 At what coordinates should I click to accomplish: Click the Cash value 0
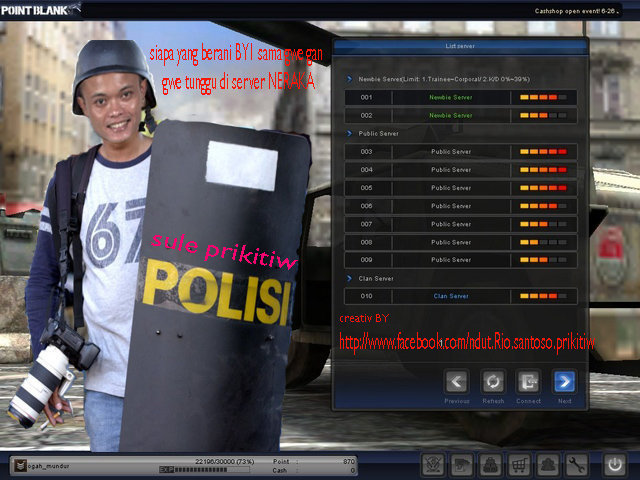[x=352, y=471]
